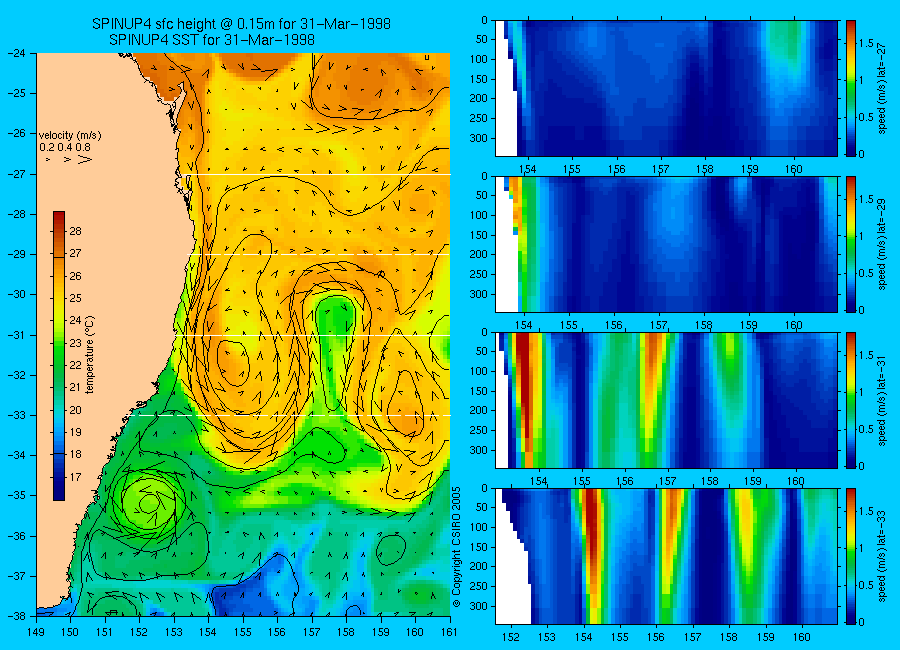Click the speed colorbar for lat=−31
900x650 pixels.
851,400
